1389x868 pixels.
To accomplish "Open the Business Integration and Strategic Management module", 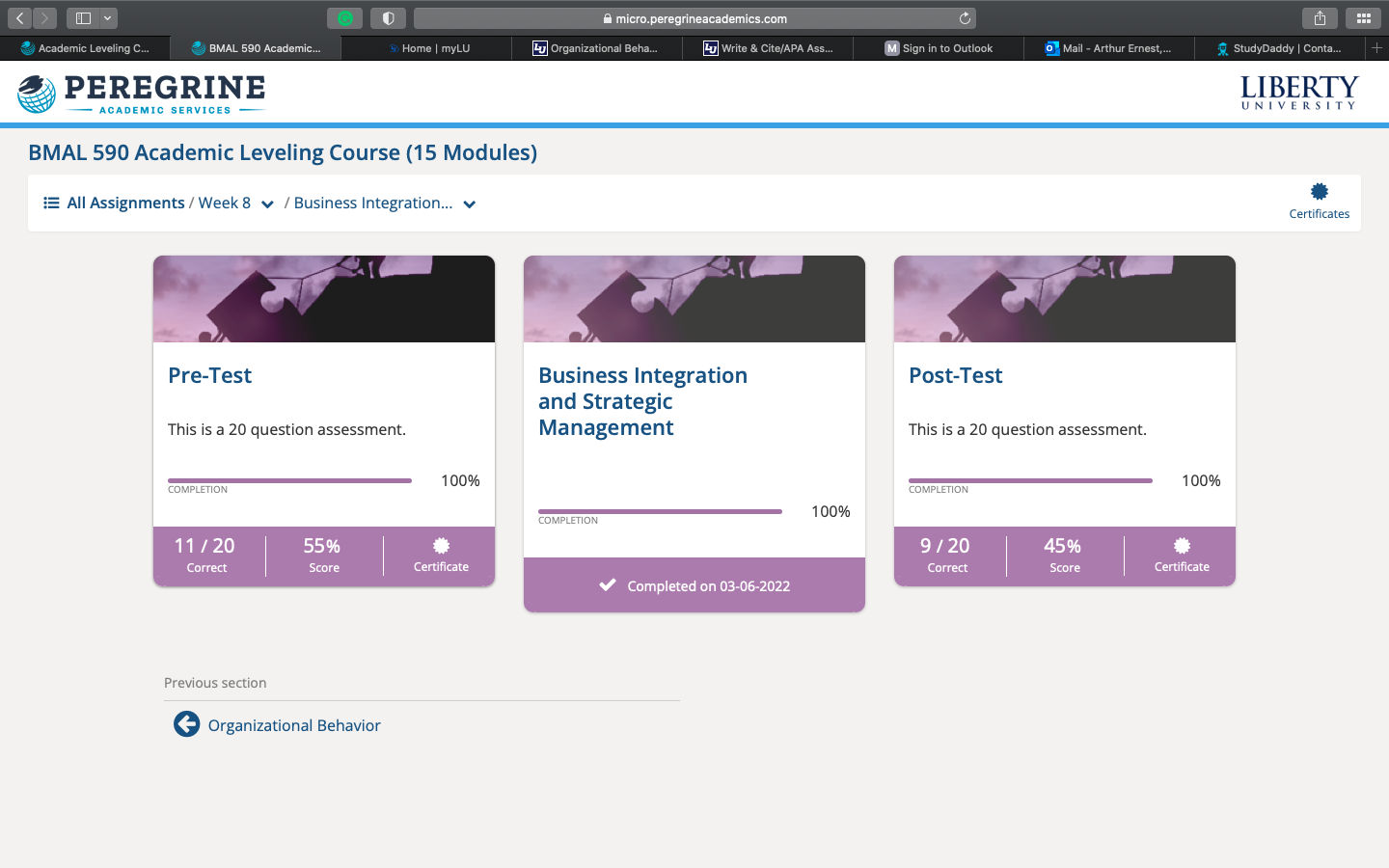I will [642, 401].
